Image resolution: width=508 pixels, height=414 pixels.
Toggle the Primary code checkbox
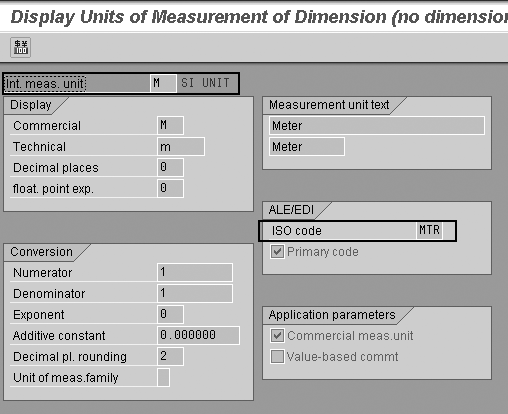pyautogui.click(x=277, y=252)
